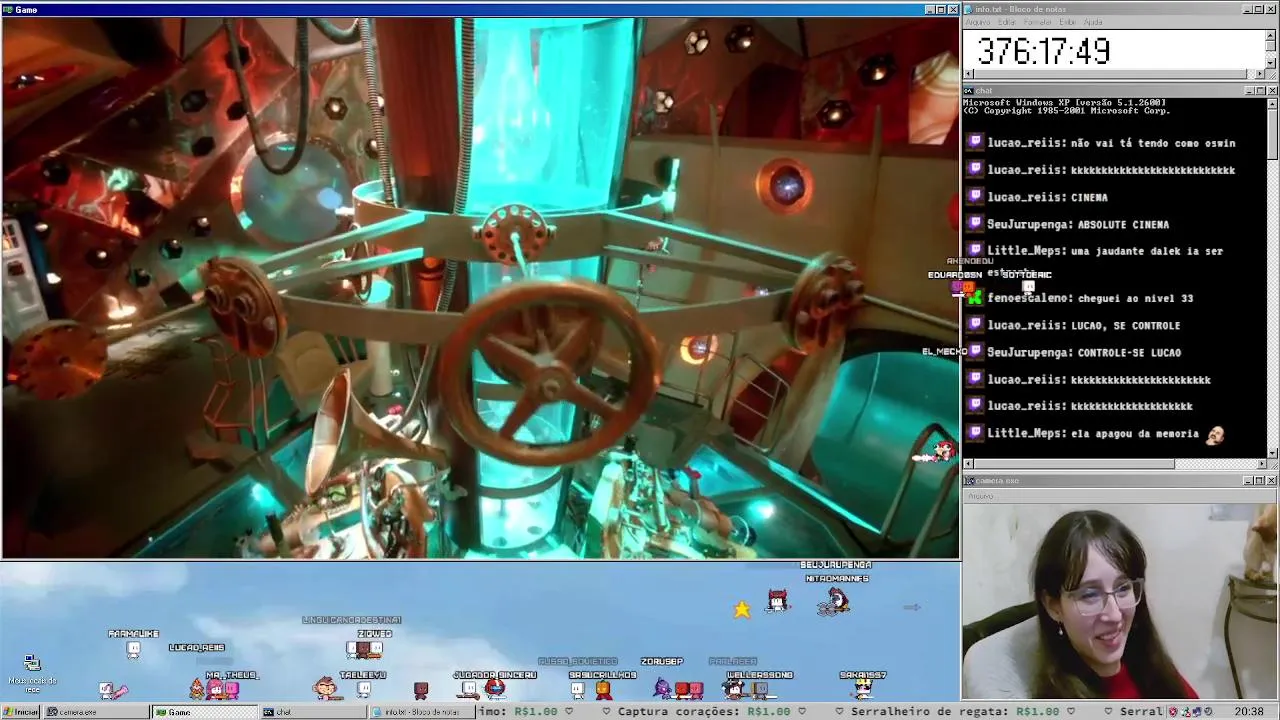Open the Ajuda menu in Notepad
The width and height of the screenshot is (1280, 720).
(x=1093, y=22)
